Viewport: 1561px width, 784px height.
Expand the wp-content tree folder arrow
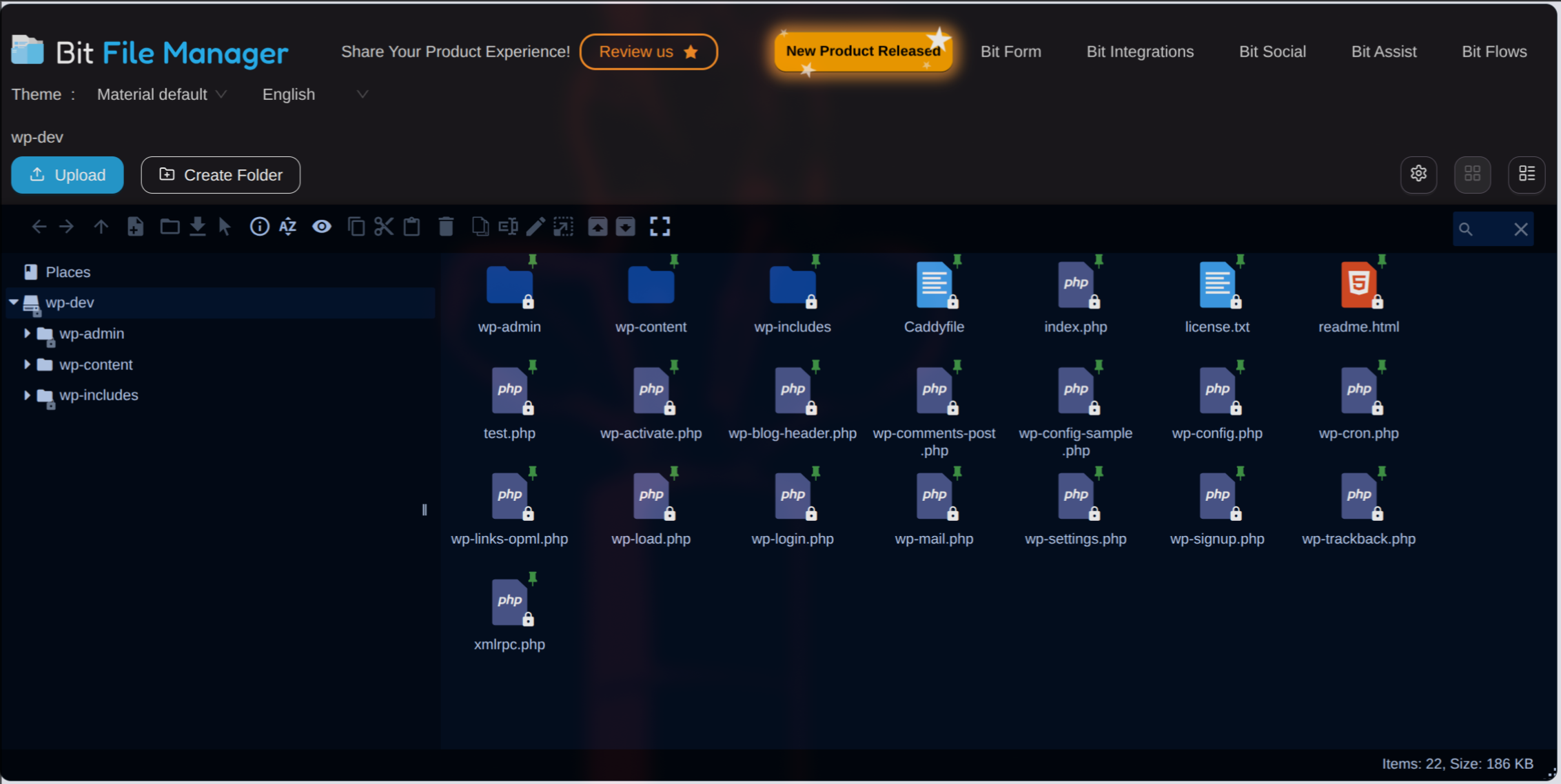(x=27, y=364)
